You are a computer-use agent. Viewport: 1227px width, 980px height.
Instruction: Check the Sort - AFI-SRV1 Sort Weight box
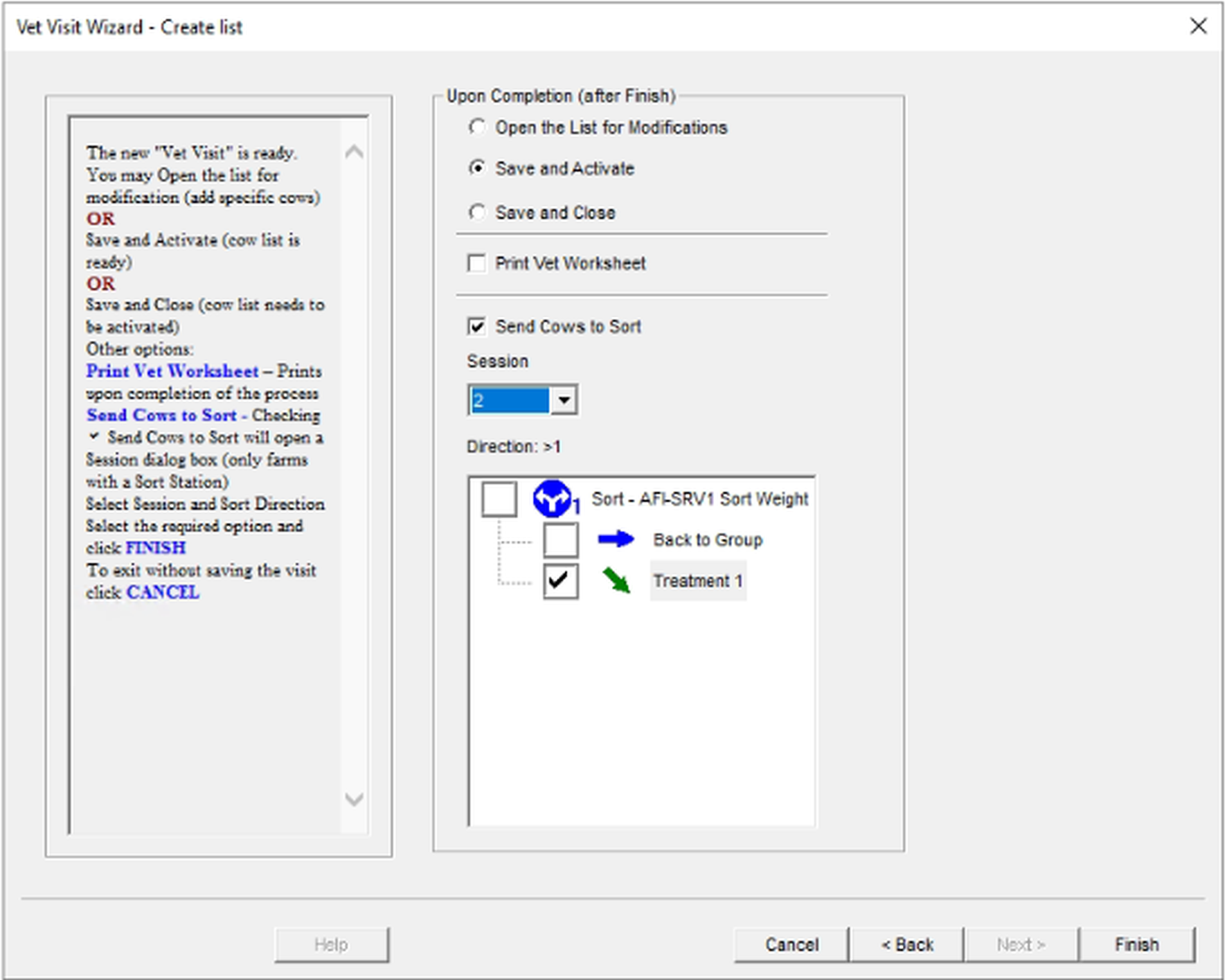499,499
